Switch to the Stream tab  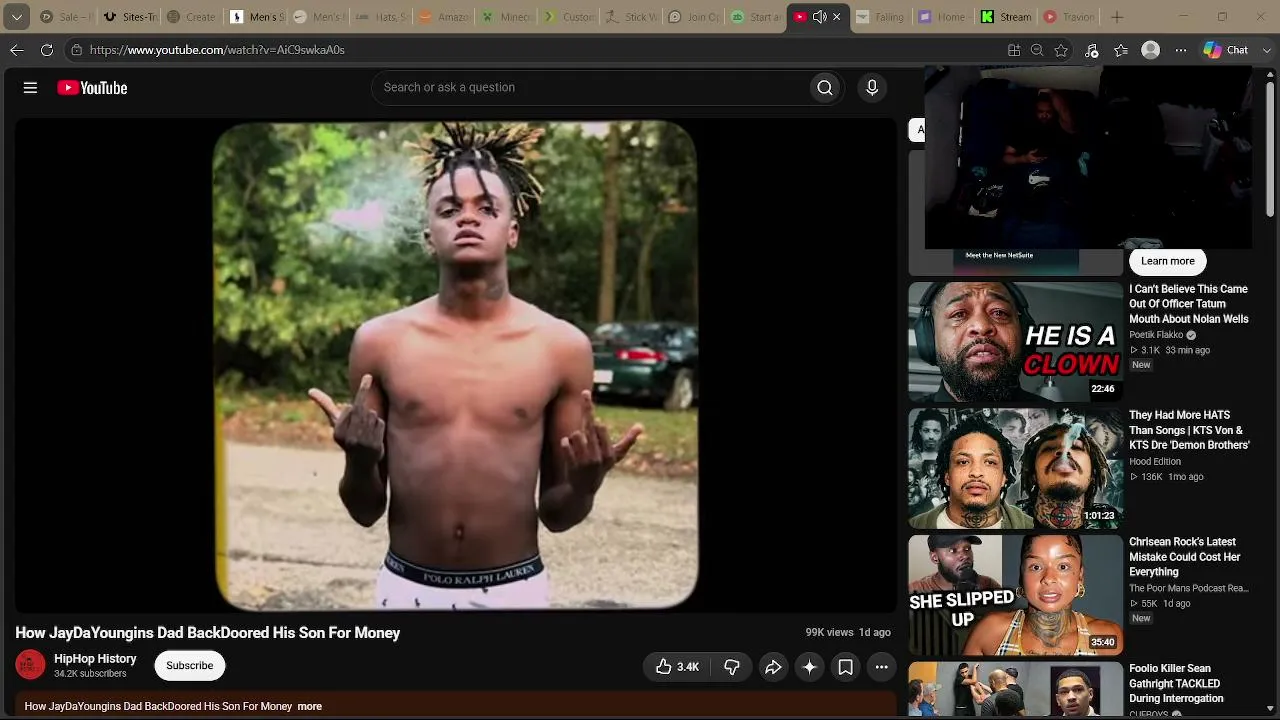(1005, 17)
